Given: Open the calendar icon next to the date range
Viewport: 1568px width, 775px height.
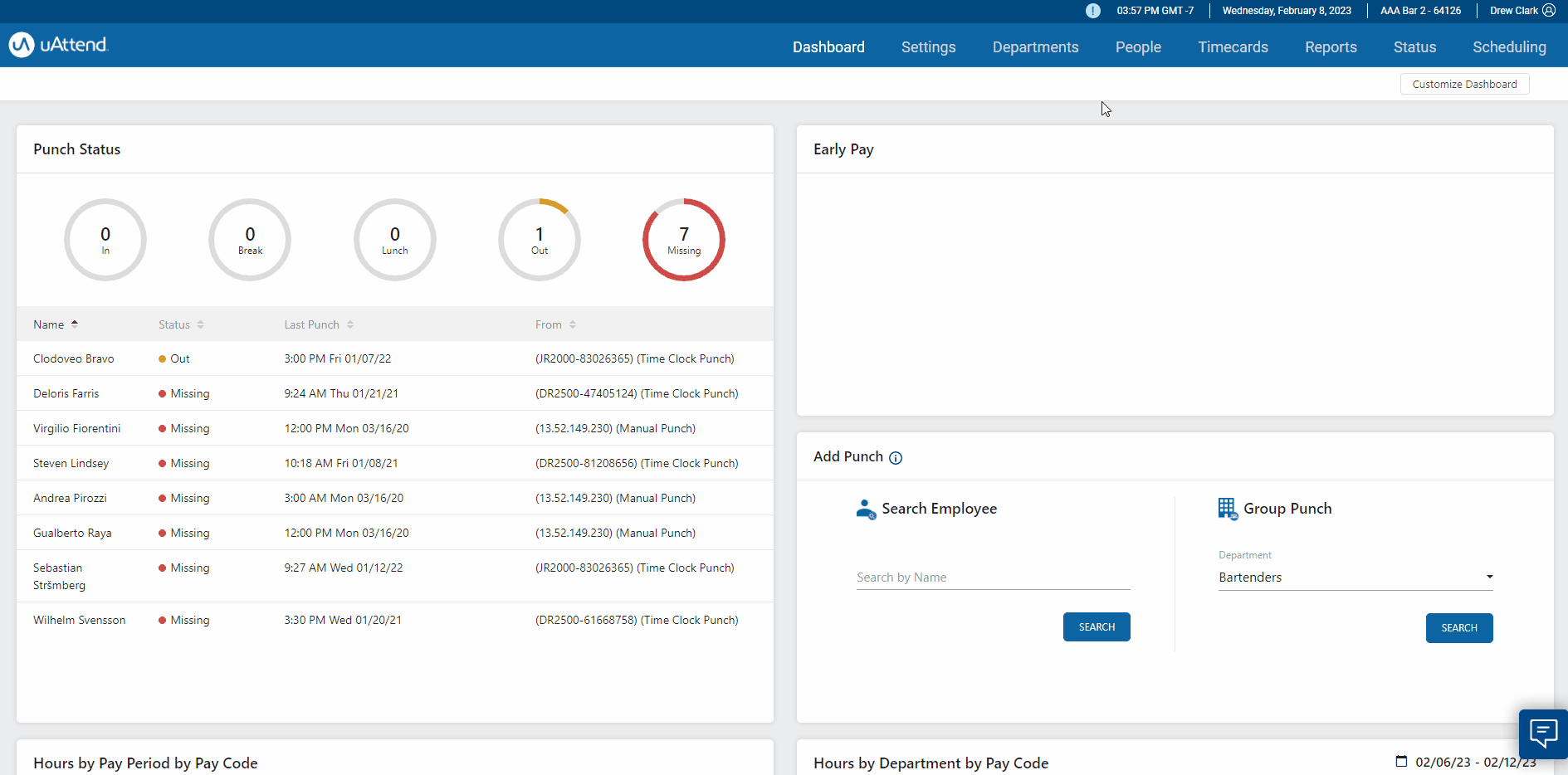Looking at the screenshot, I should pyautogui.click(x=1401, y=762).
